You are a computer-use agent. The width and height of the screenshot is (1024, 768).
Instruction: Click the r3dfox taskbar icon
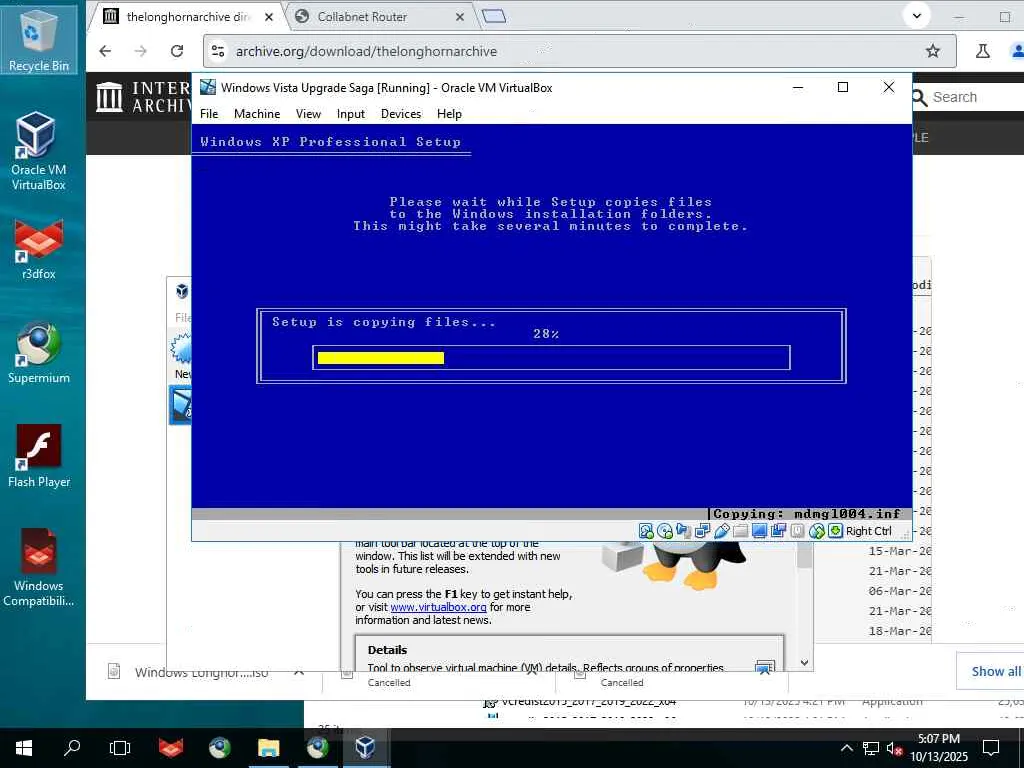(x=170, y=748)
